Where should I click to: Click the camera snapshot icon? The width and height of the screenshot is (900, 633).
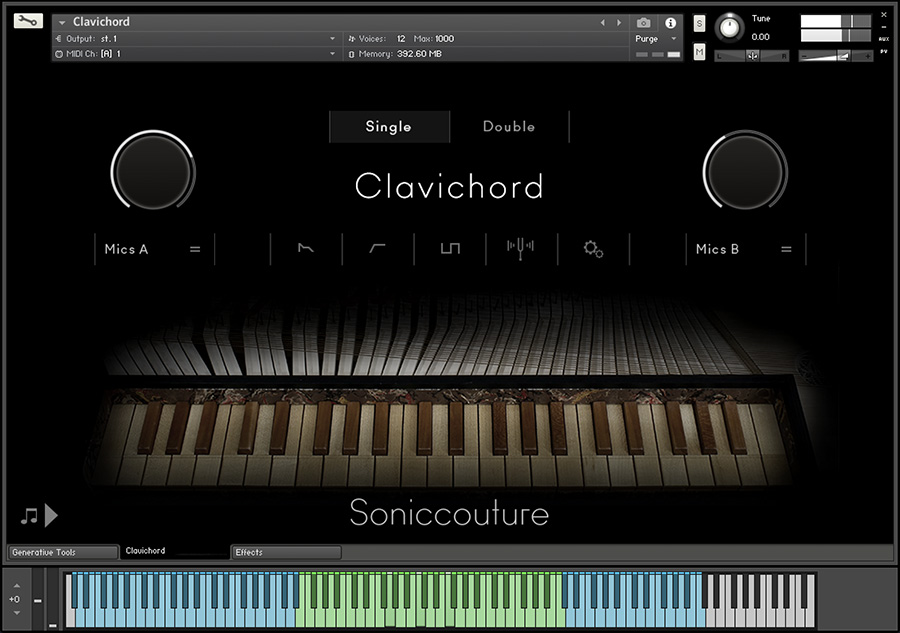point(643,23)
